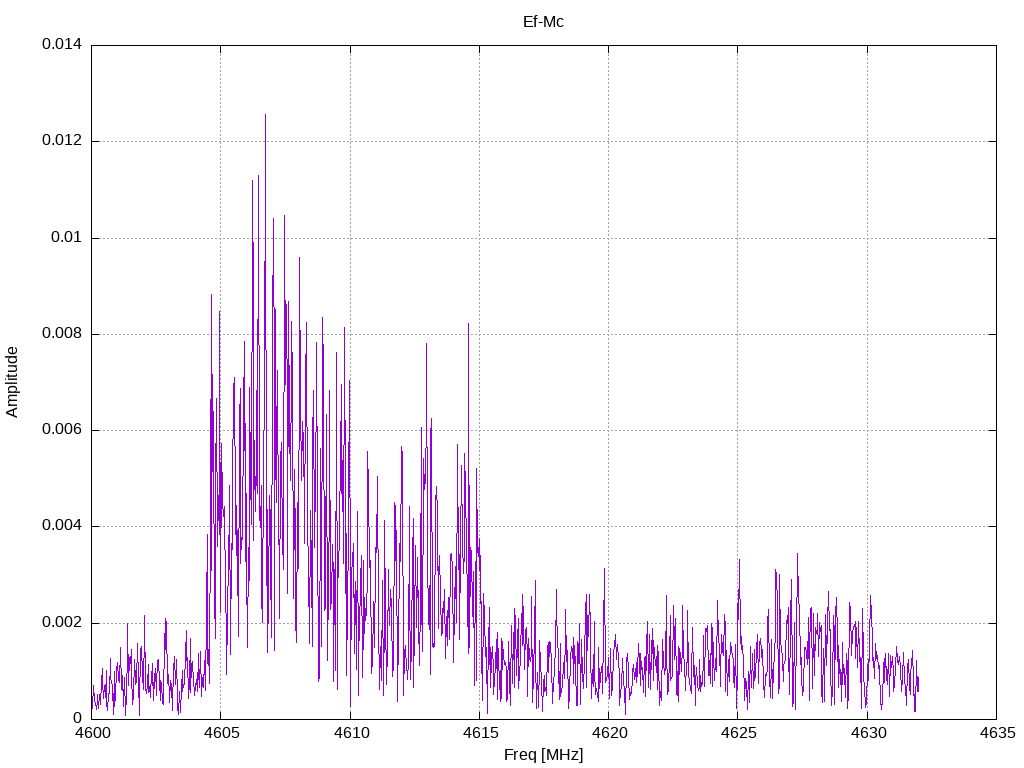This screenshot has height=768, width=1024.
Task: Click the tip of the tallest spectrum peak
Action: point(265,115)
